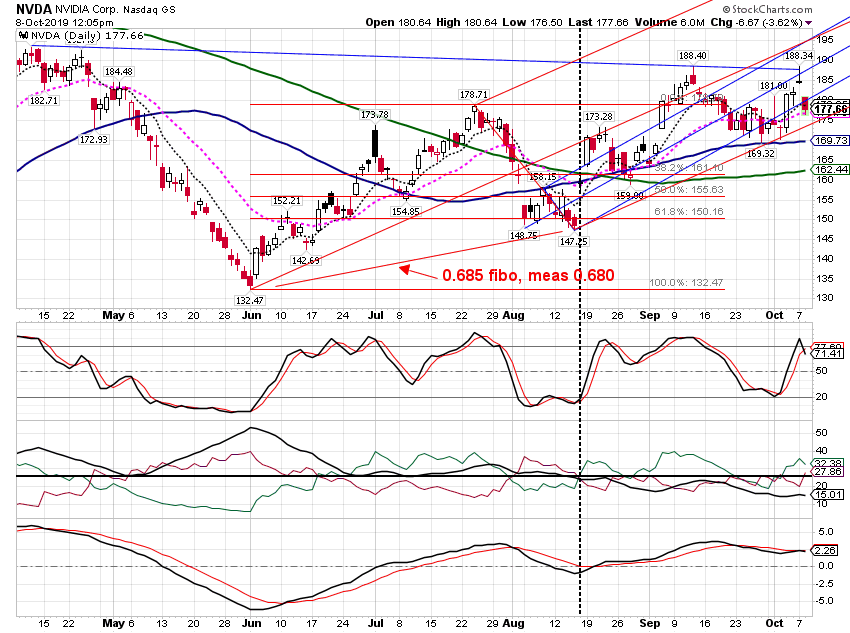The height and width of the screenshot is (633, 850).
Task: Click the 147.25 August low label
Action: click(574, 242)
